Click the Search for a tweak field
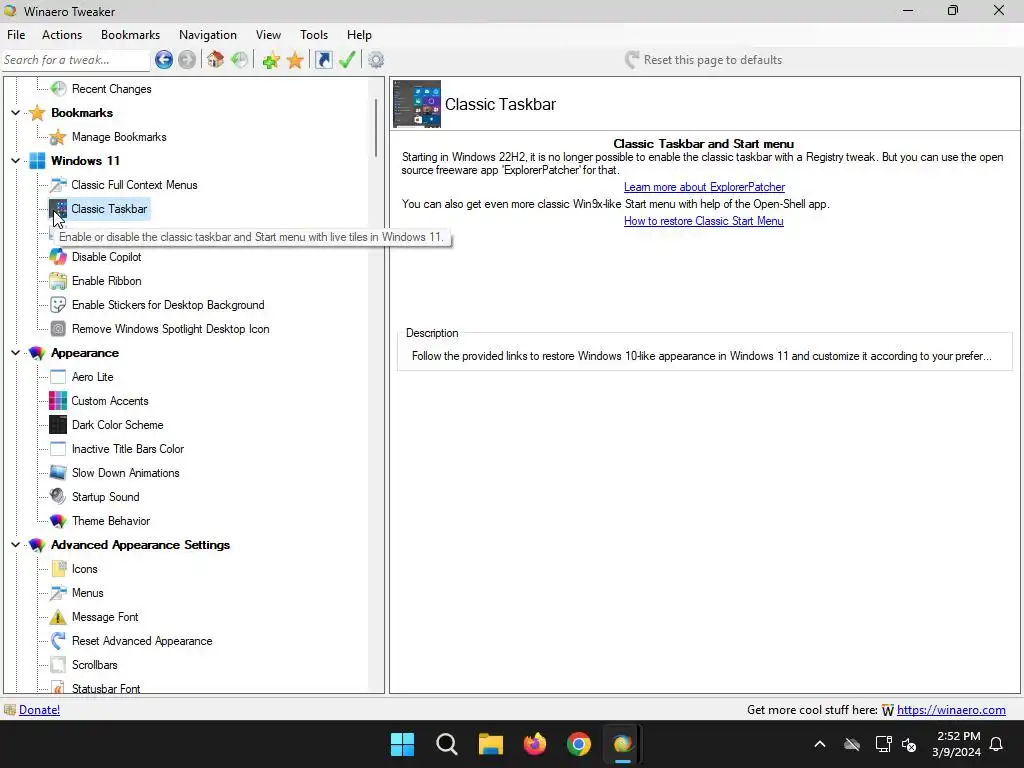Screen dimensions: 1024x768 coord(76,60)
